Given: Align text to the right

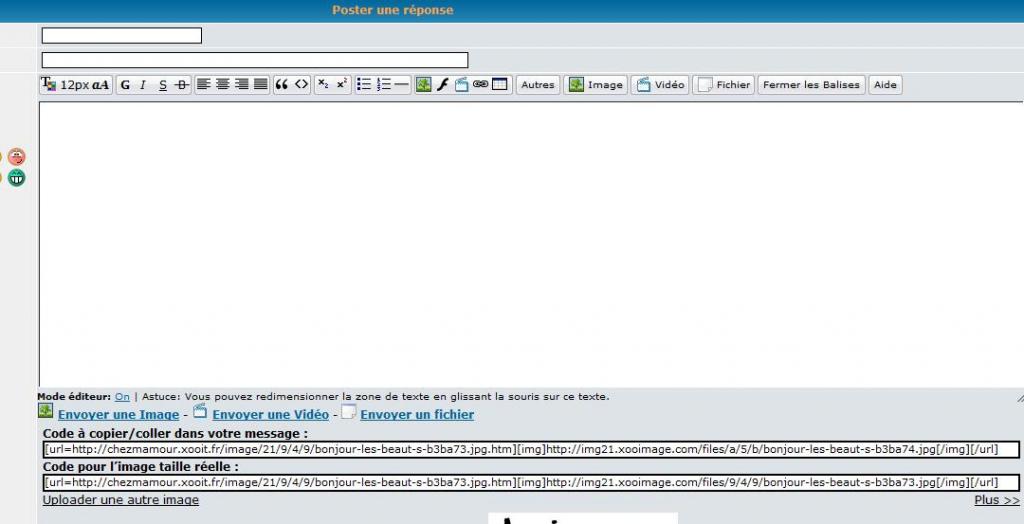Looking at the screenshot, I should [242, 84].
